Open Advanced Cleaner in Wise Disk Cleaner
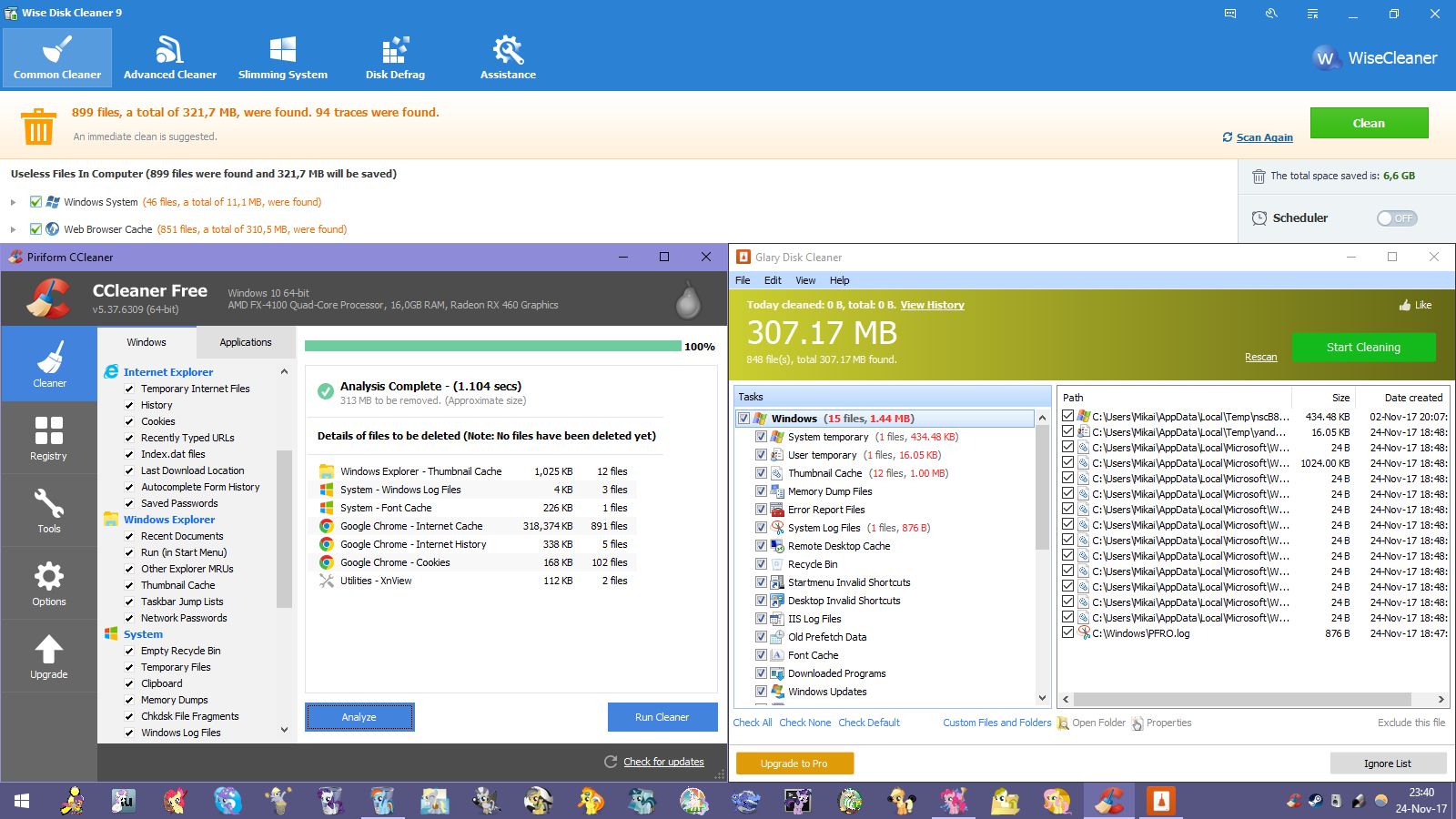 click(169, 57)
